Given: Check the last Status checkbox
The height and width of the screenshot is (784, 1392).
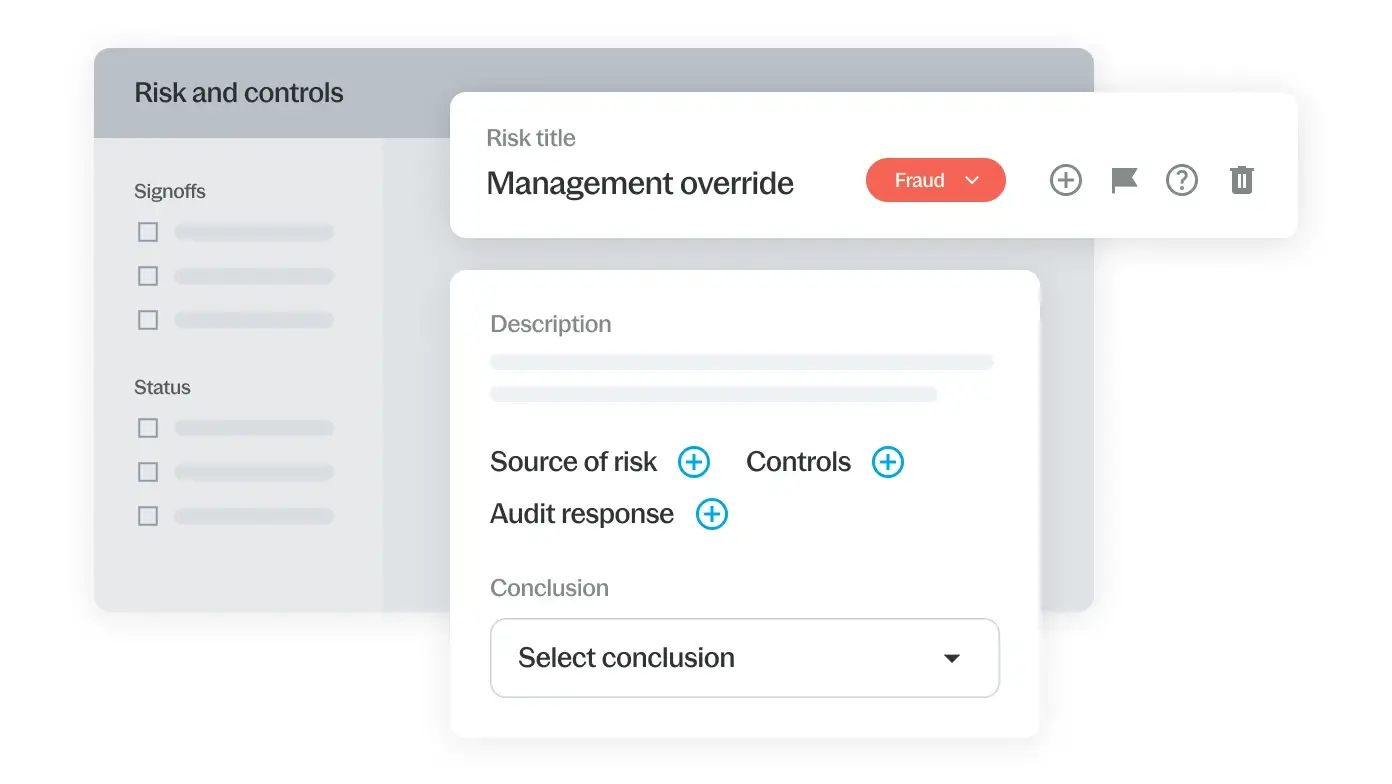Looking at the screenshot, I should coord(148,516).
